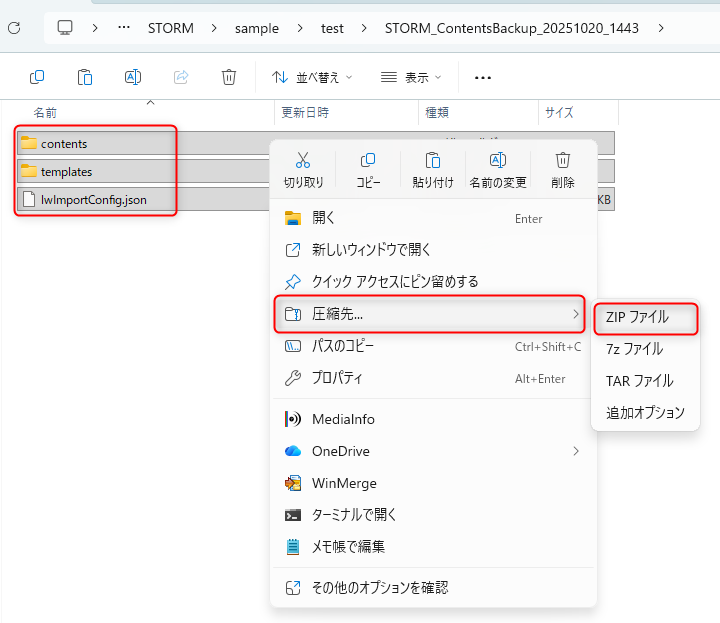720x623 pixels.
Task: Click STORM_ContentsBackup_20251020_1443 breadcrumb
Action: (x=512, y=28)
